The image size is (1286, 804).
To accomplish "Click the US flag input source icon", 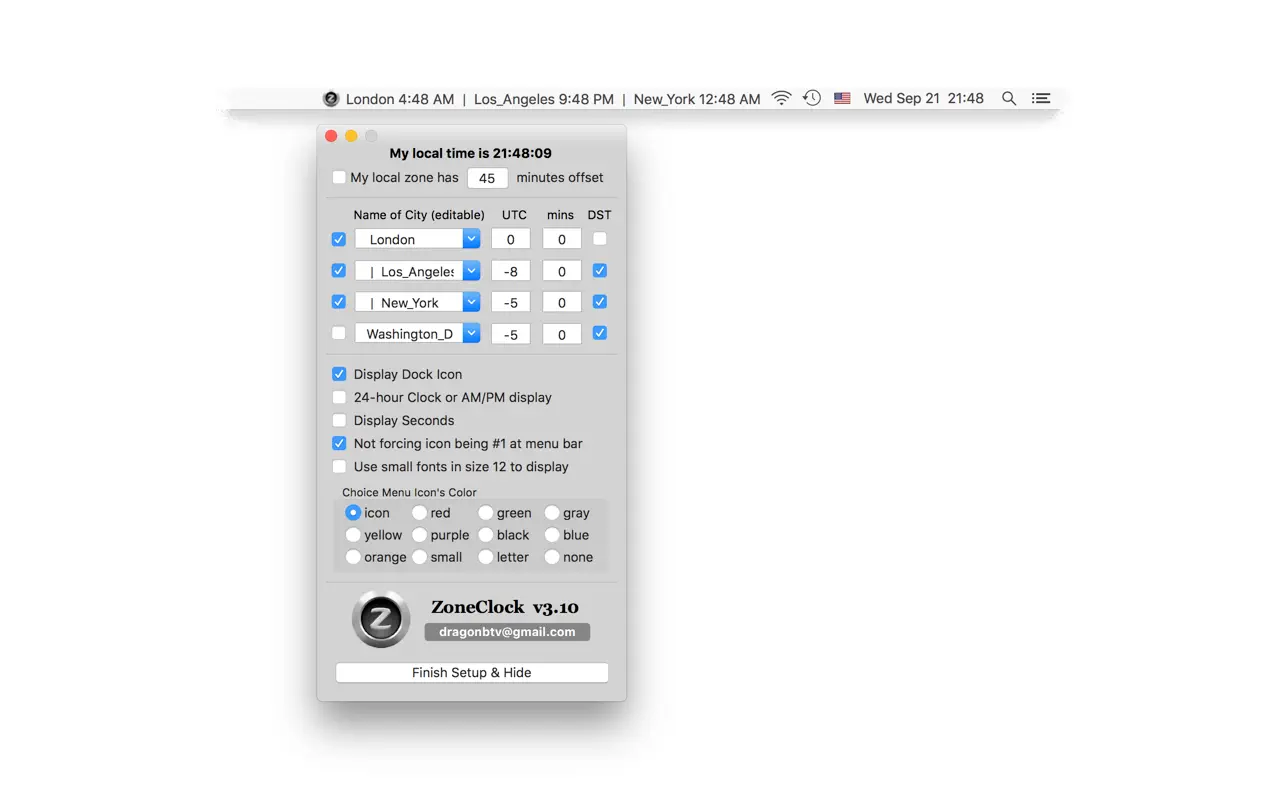I will click(842, 98).
